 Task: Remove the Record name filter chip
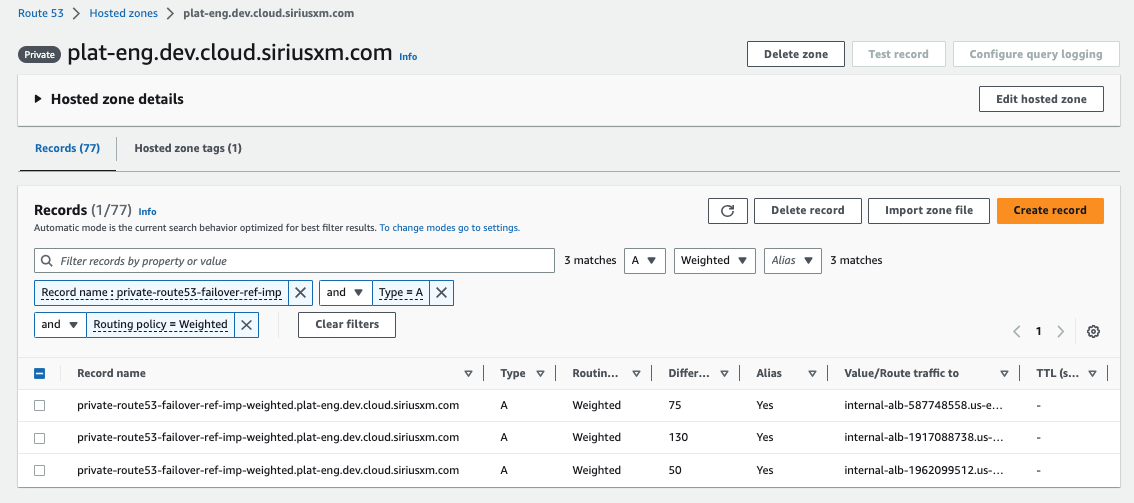pos(301,293)
